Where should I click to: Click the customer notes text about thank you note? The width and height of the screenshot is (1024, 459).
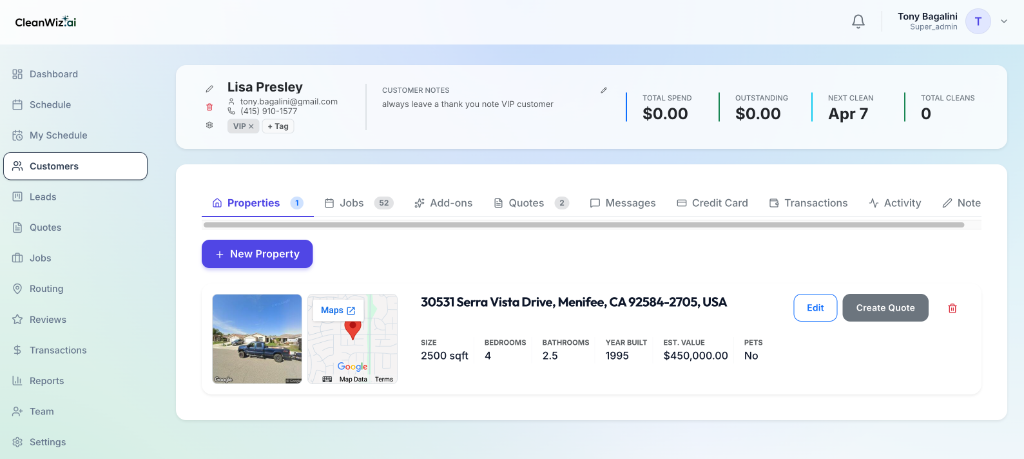coord(468,104)
